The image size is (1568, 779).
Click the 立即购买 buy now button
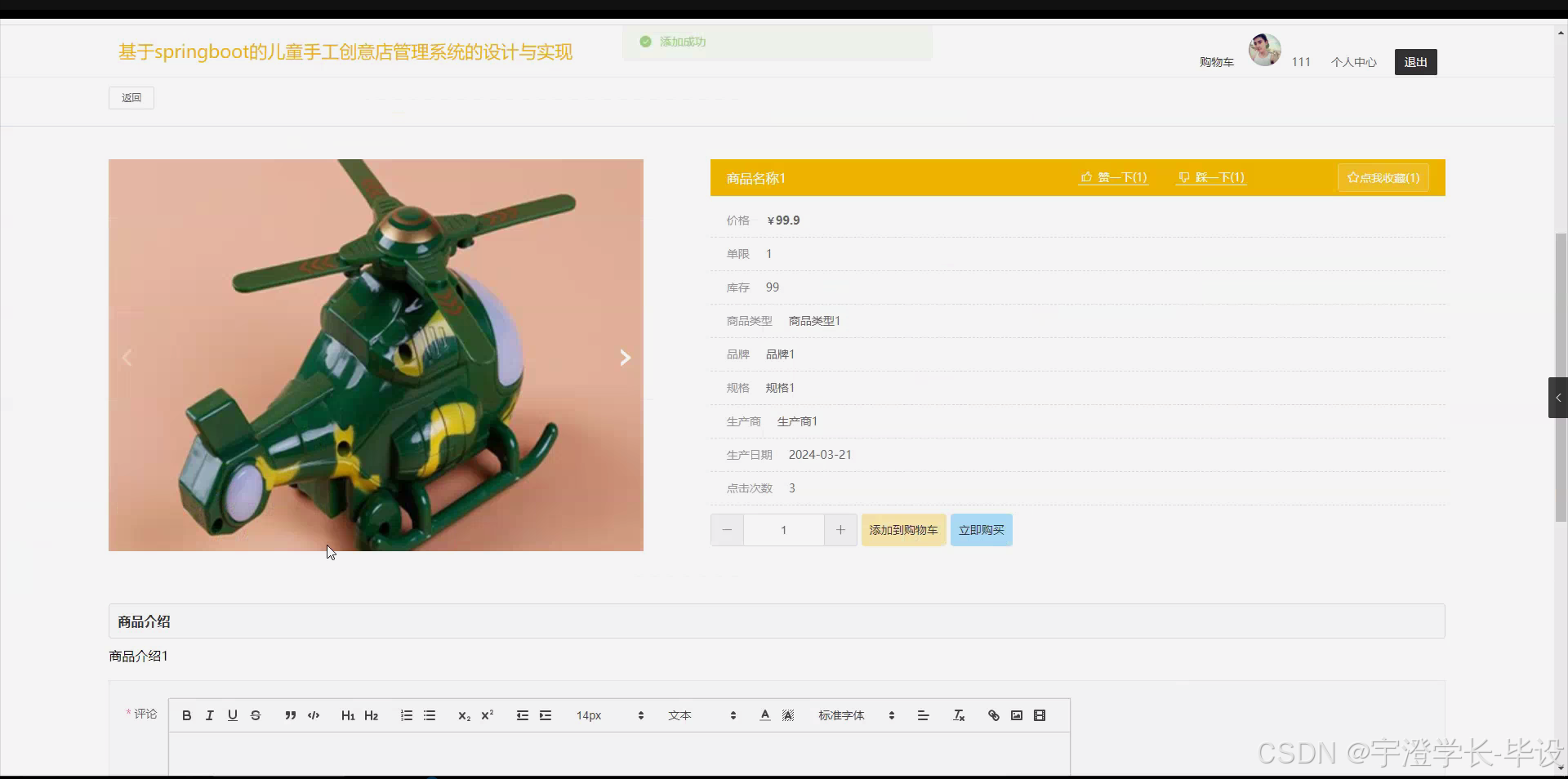(x=980, y=530)
